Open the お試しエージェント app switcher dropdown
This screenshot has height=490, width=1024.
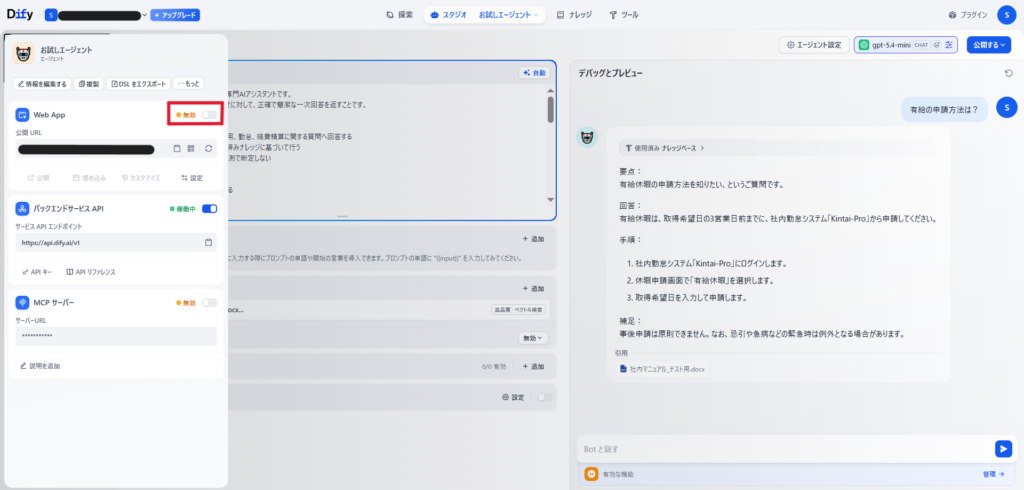[x=509, y=14]
